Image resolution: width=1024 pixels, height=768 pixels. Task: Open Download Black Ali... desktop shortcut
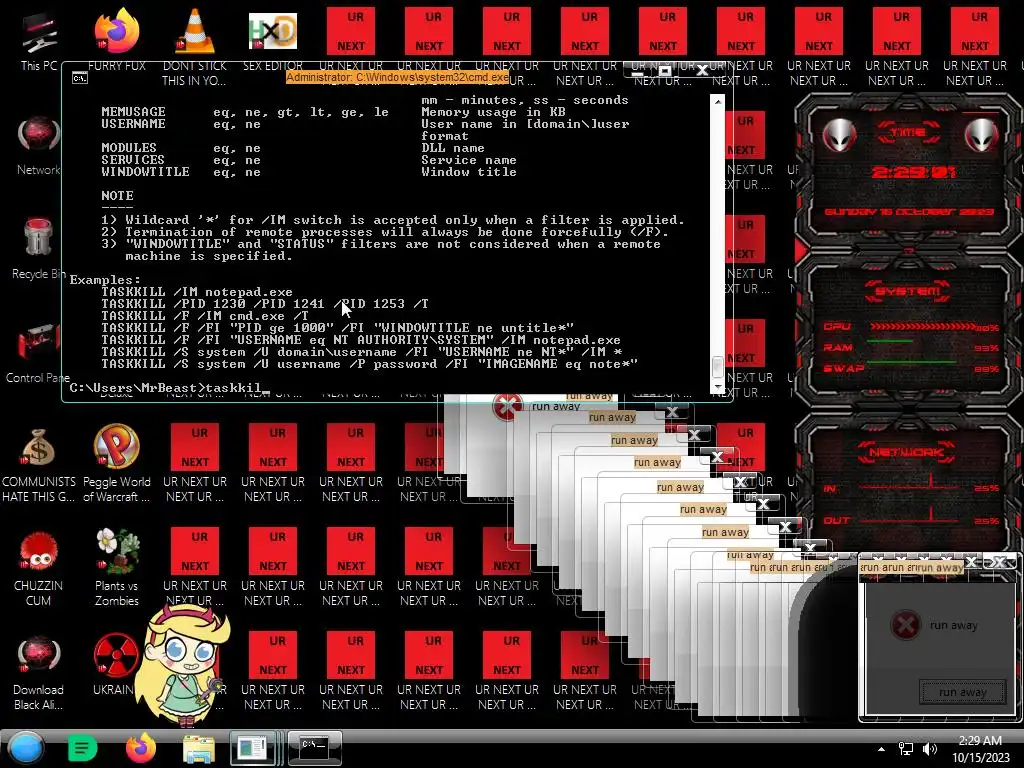(39, 673)
